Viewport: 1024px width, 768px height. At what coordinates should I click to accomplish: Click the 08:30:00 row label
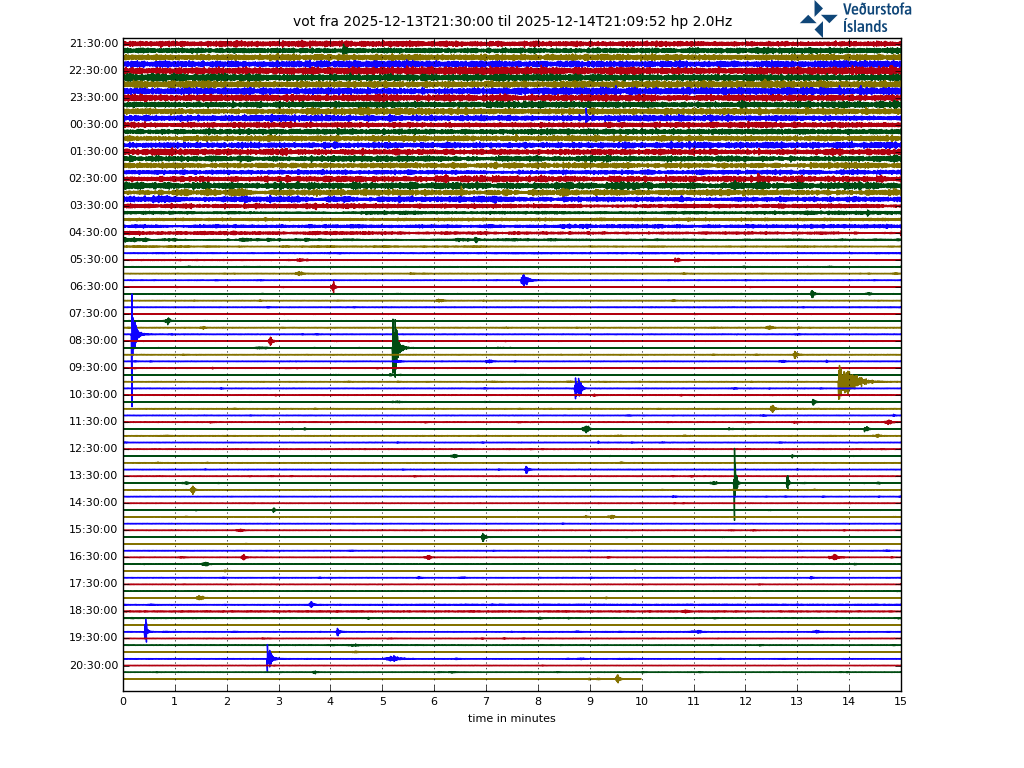[94, 341]
